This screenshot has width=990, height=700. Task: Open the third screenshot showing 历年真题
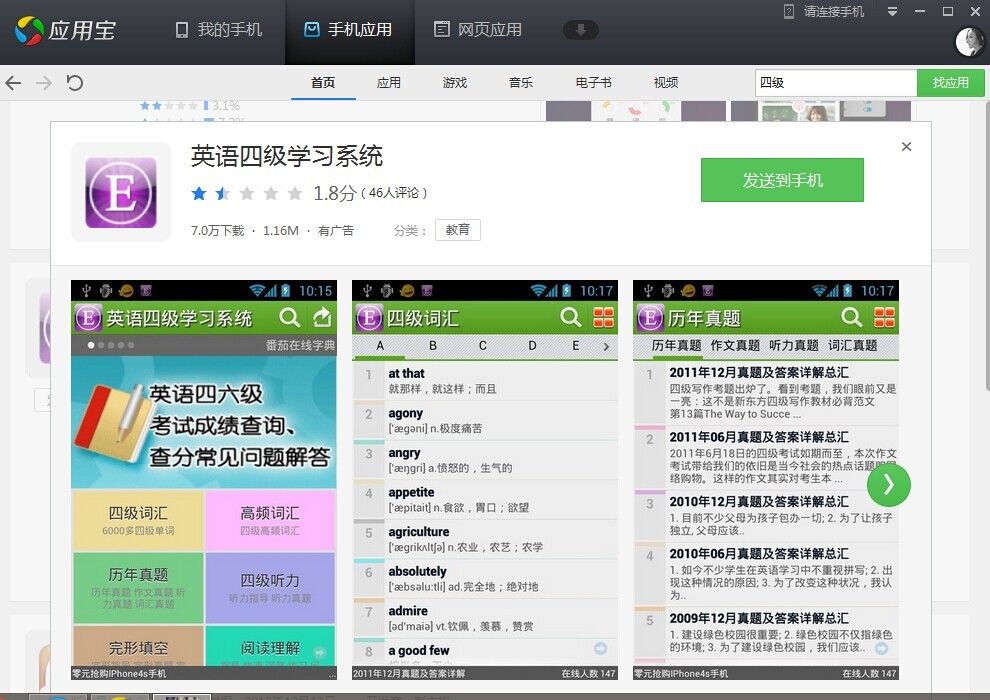[766, 480]
